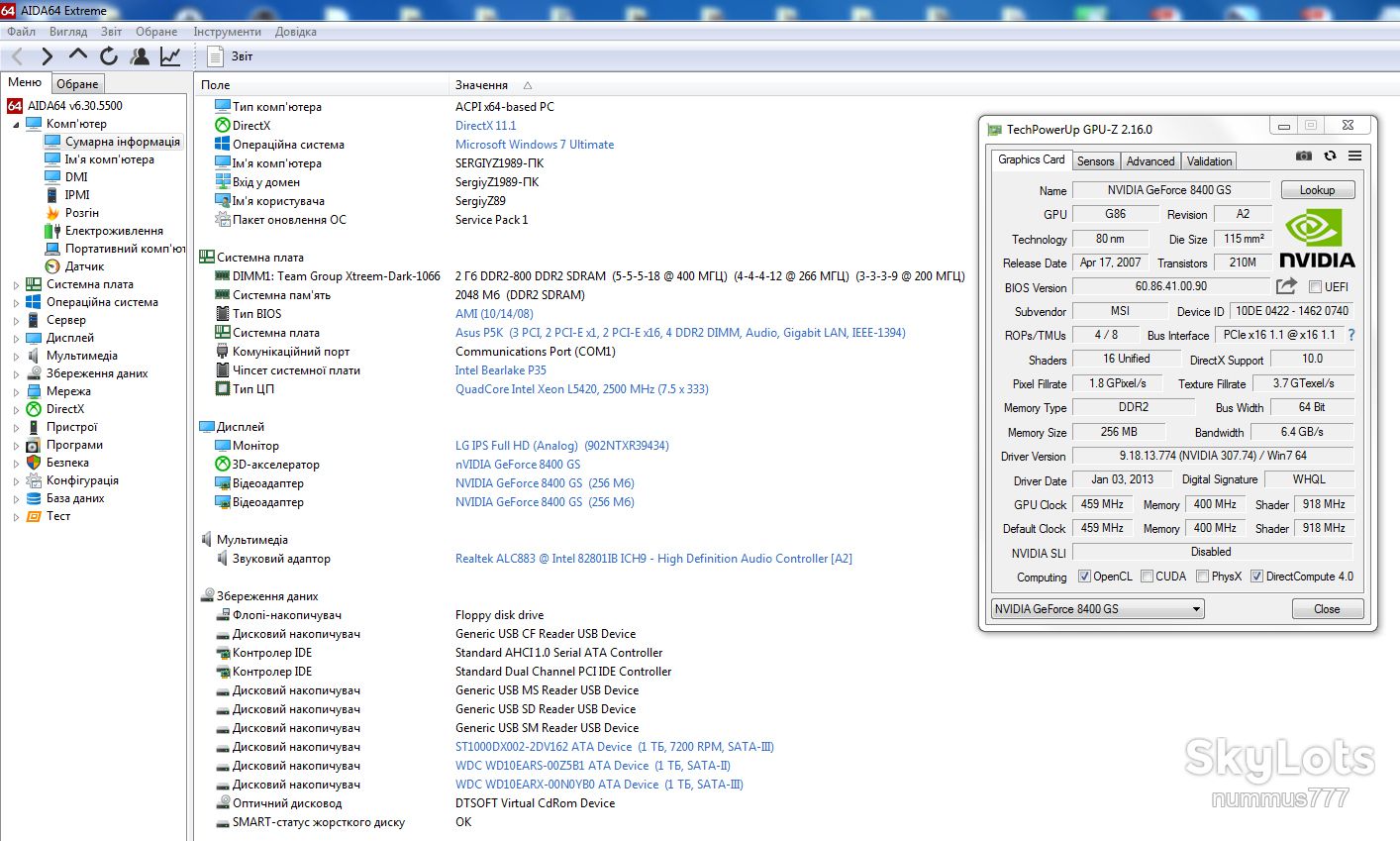The width and height of the screenshot is (1400, 841).
Task: Select DMI item in tree
Action: (76, 177)
